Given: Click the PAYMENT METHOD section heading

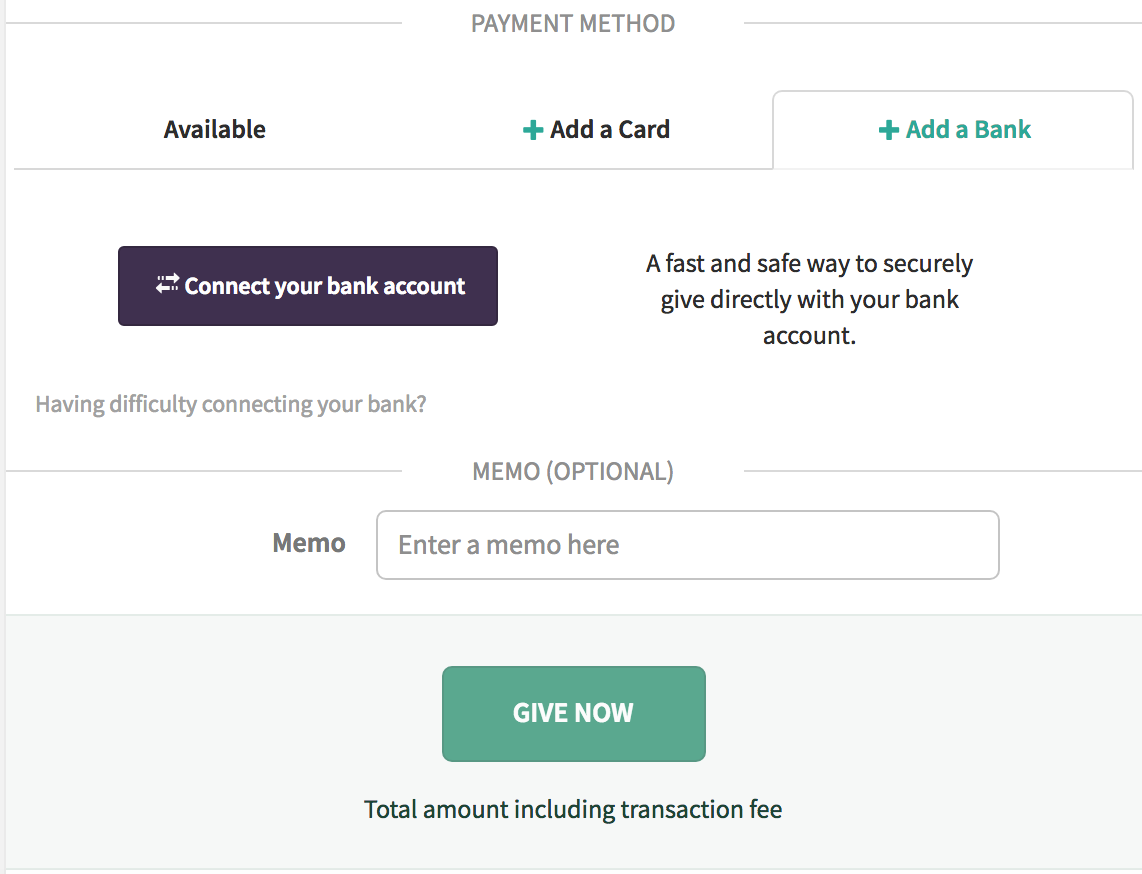Looking at the screenshot, I should pyautogui.click(x=573, y=23).
